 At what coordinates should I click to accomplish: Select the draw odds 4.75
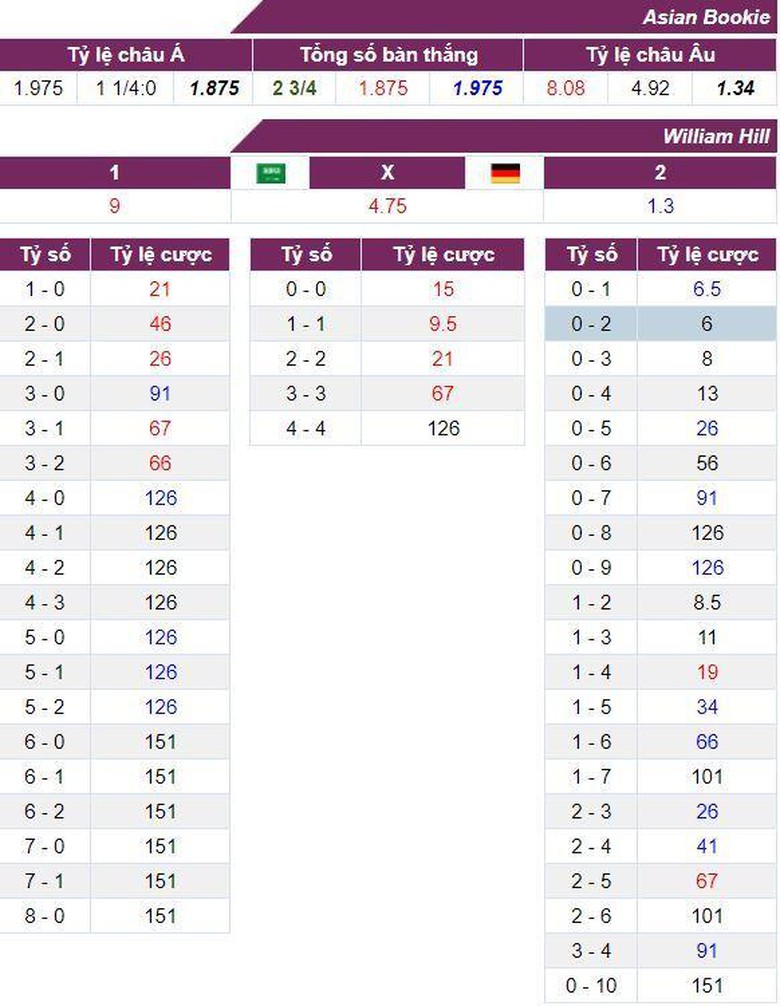point(387,206)
